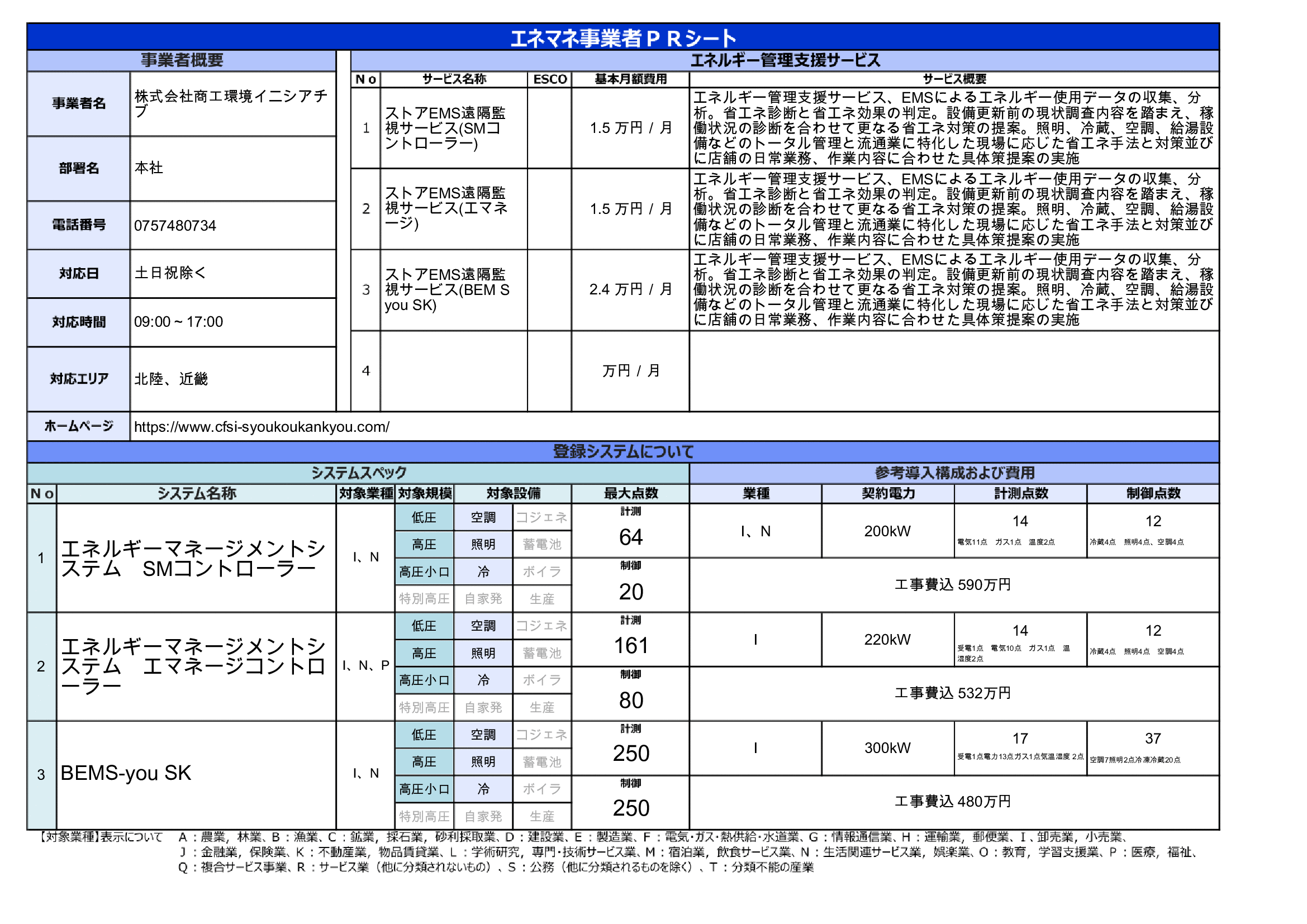Select system name エネルギーマネージメントシステム SMコントローラー

pos(193,558)
